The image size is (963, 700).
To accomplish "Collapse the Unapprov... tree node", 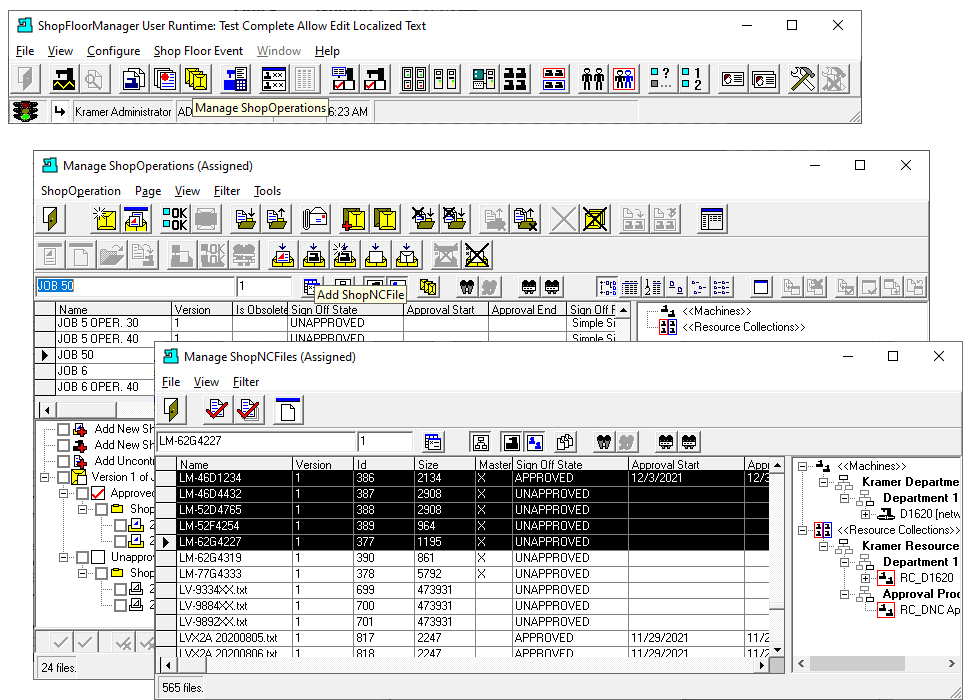I will 64,557.
